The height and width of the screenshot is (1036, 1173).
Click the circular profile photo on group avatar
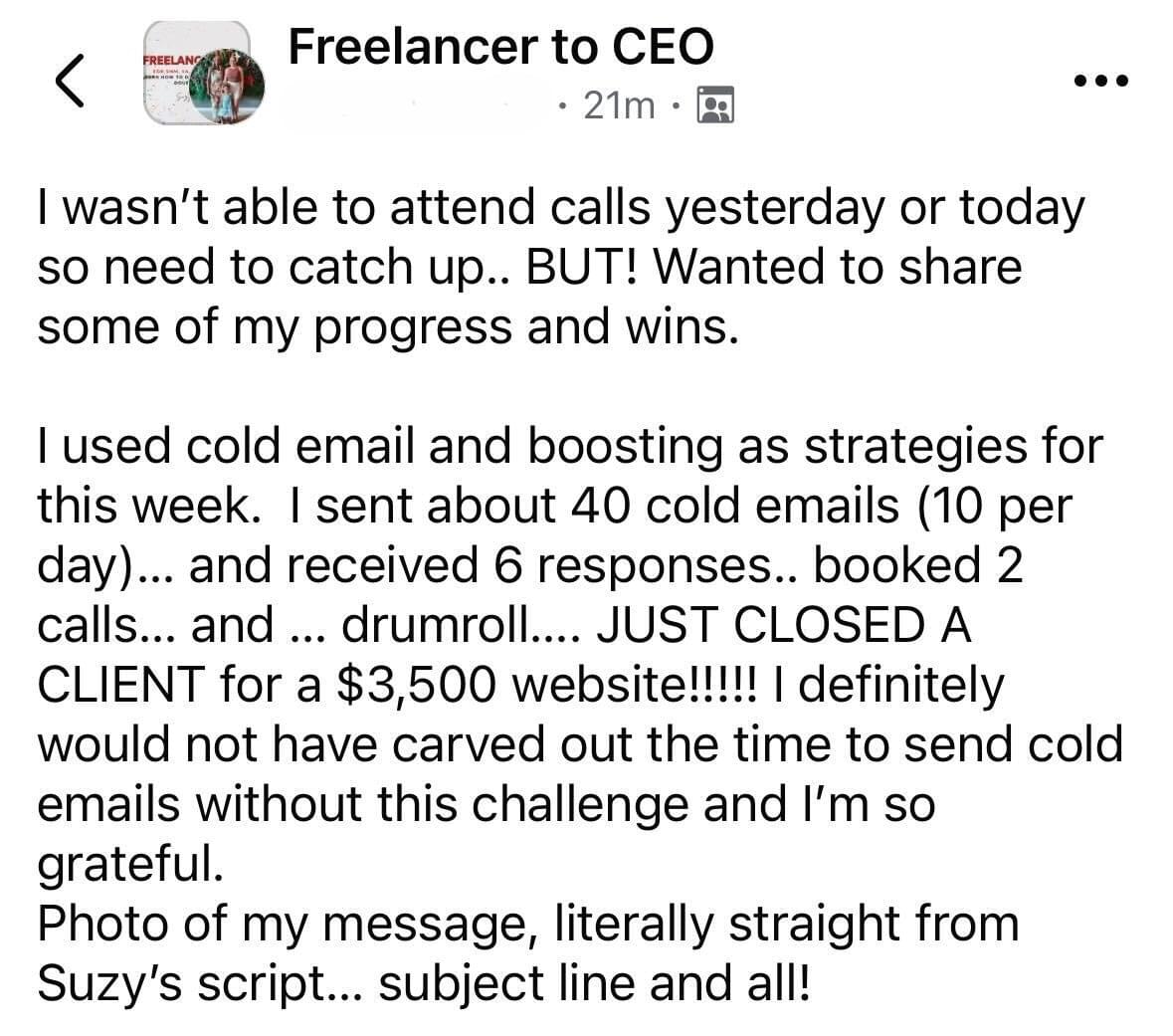(229, 91)
